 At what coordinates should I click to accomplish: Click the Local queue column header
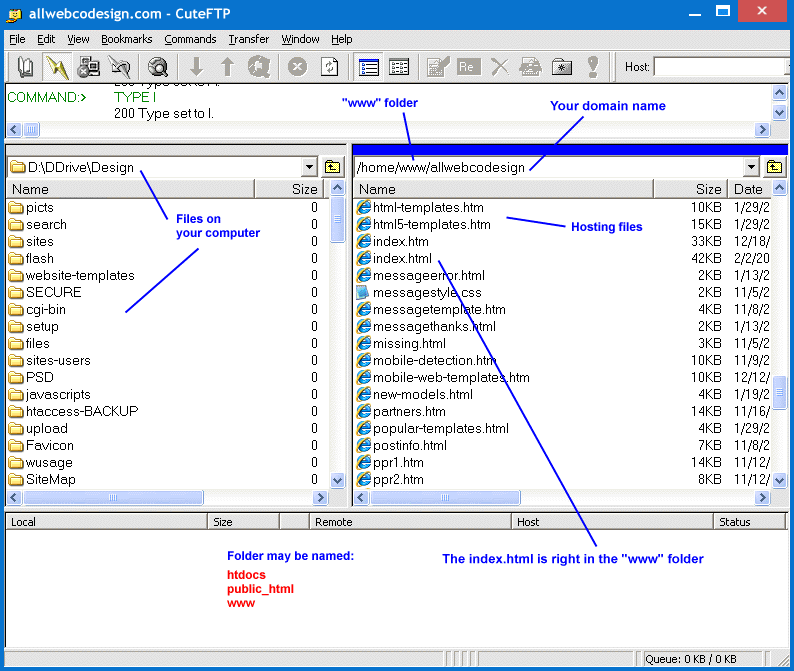click(x=106, y=522)
